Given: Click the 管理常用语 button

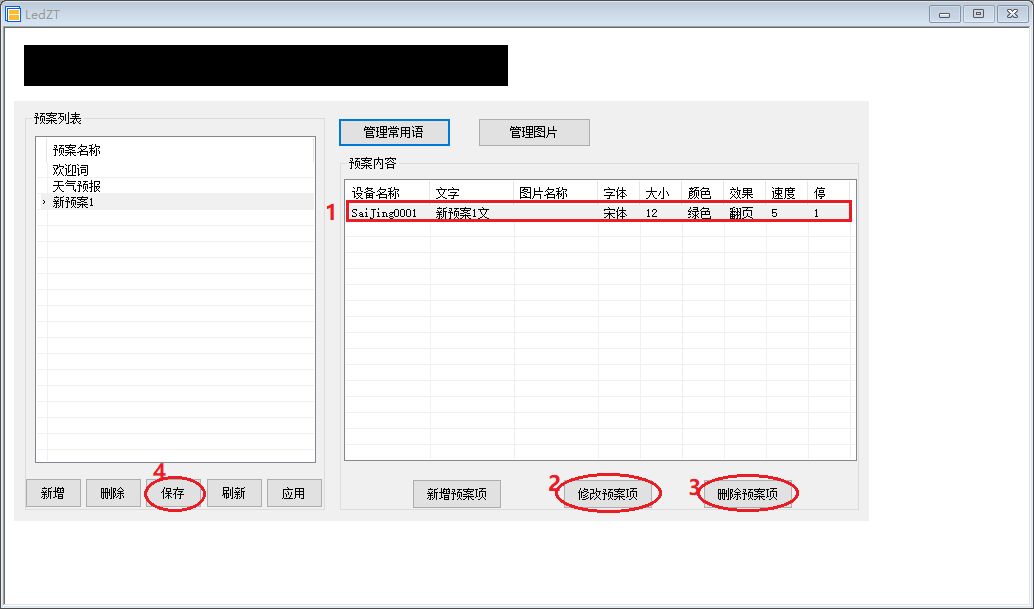Looking at the screenshot, I should [394, 132].
